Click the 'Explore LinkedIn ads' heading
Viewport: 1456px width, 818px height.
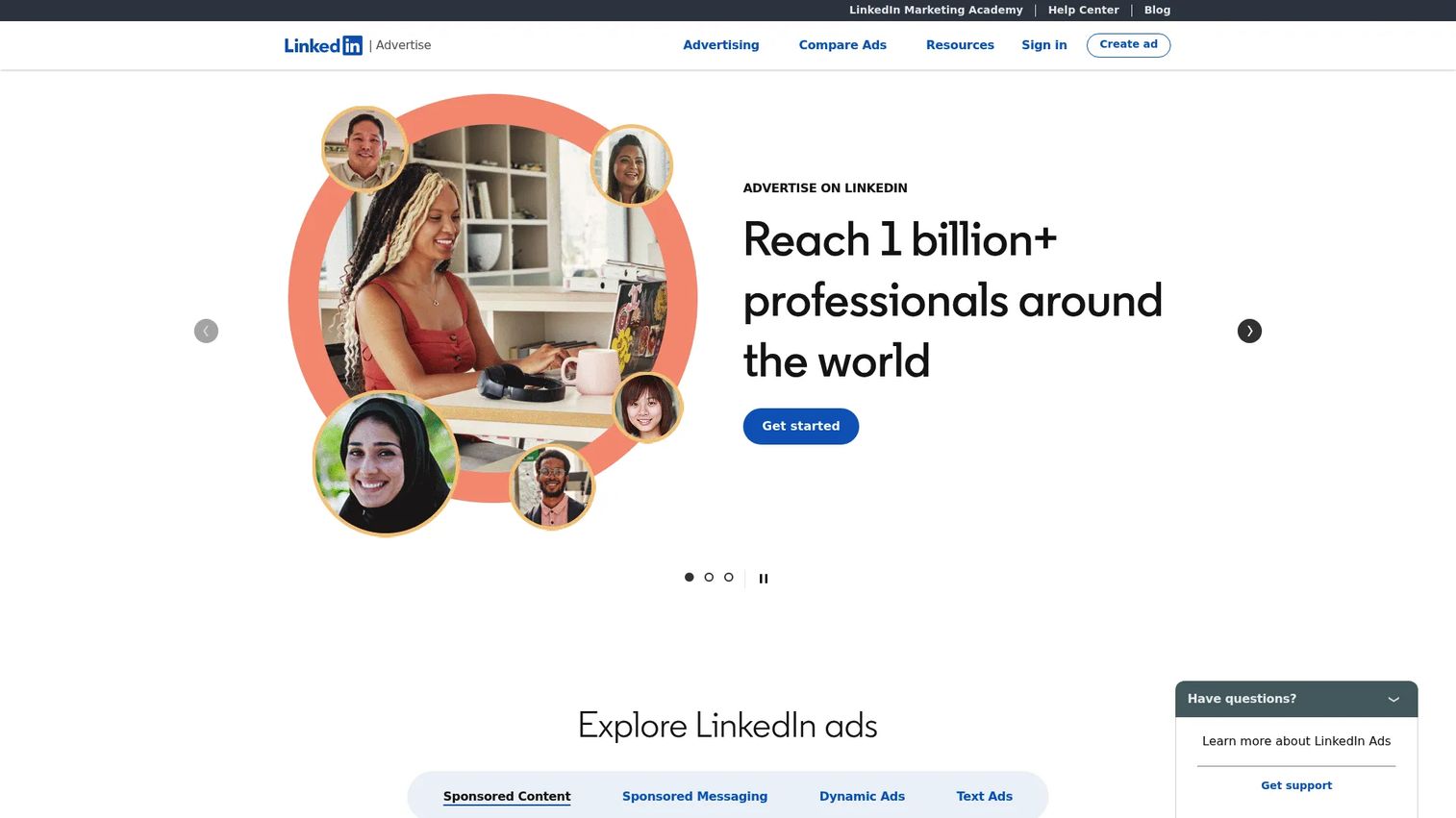click(x=728, y=725)
